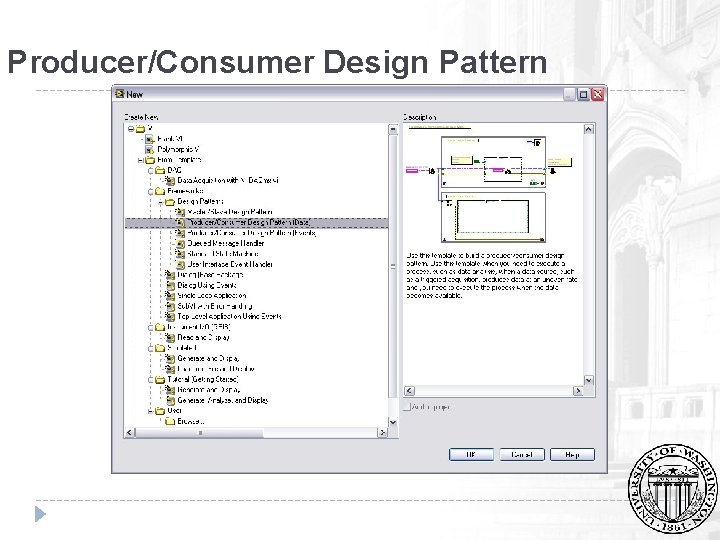Click Description pane scroll-left arrow
Image resolution: width=720 pixels, height=540 pixels.
tap(410, 391)
